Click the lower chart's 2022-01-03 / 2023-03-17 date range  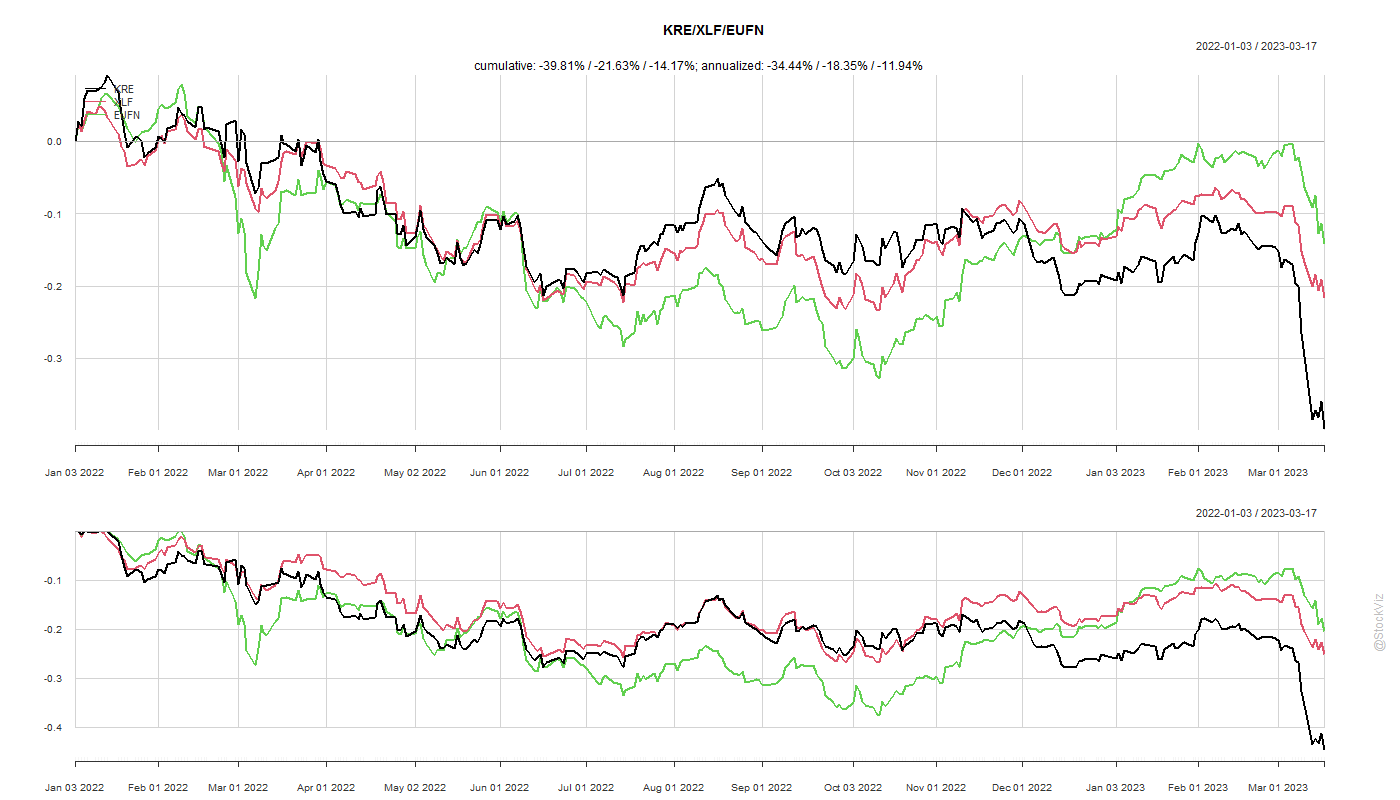tap(1256, 513)
